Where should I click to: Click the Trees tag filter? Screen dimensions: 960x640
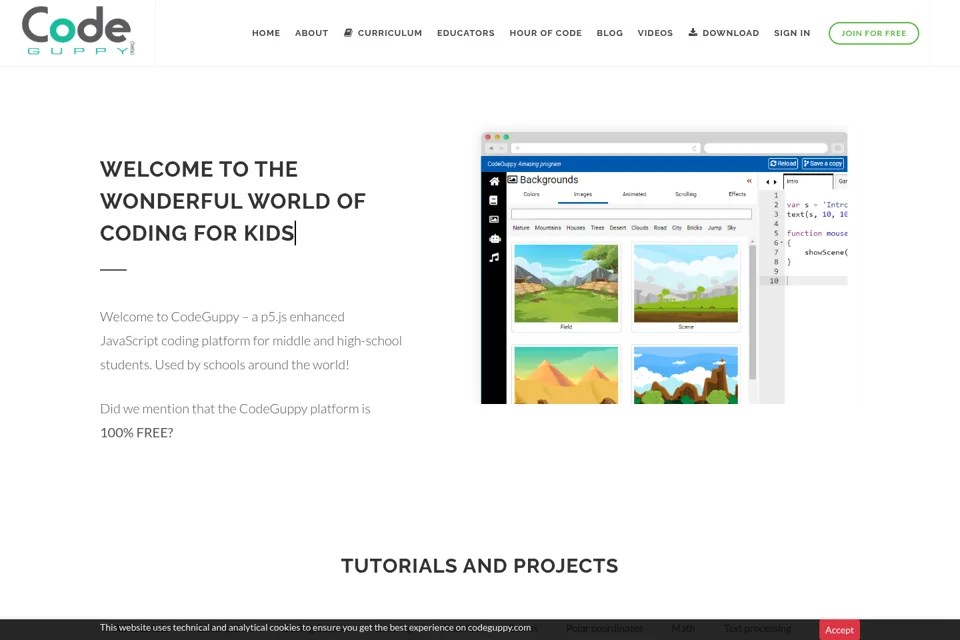(598, 228)
